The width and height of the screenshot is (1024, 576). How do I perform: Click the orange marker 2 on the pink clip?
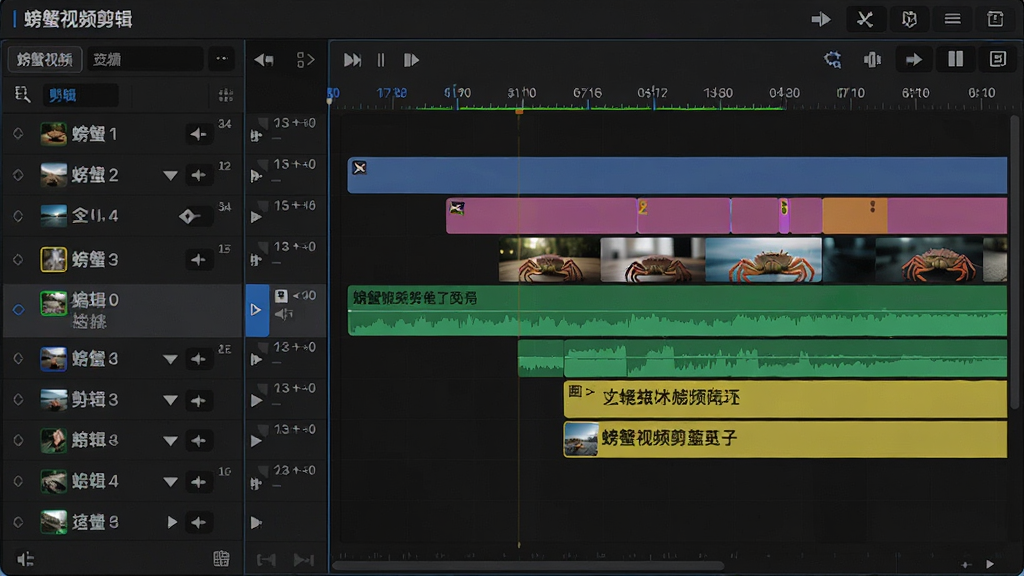coord(643,208)
